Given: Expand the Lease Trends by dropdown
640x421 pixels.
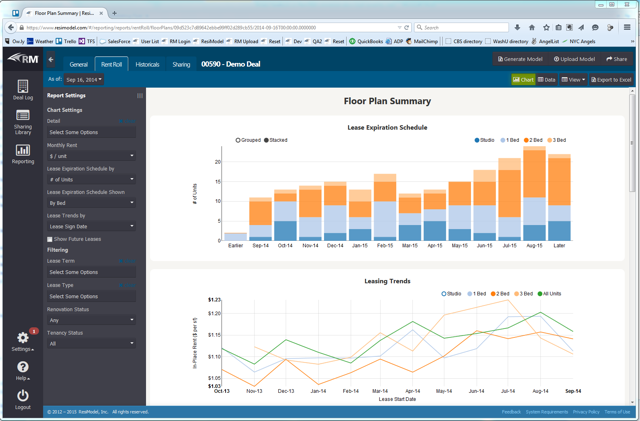Looking at the screenshot, I should click(x=91, y=226).
